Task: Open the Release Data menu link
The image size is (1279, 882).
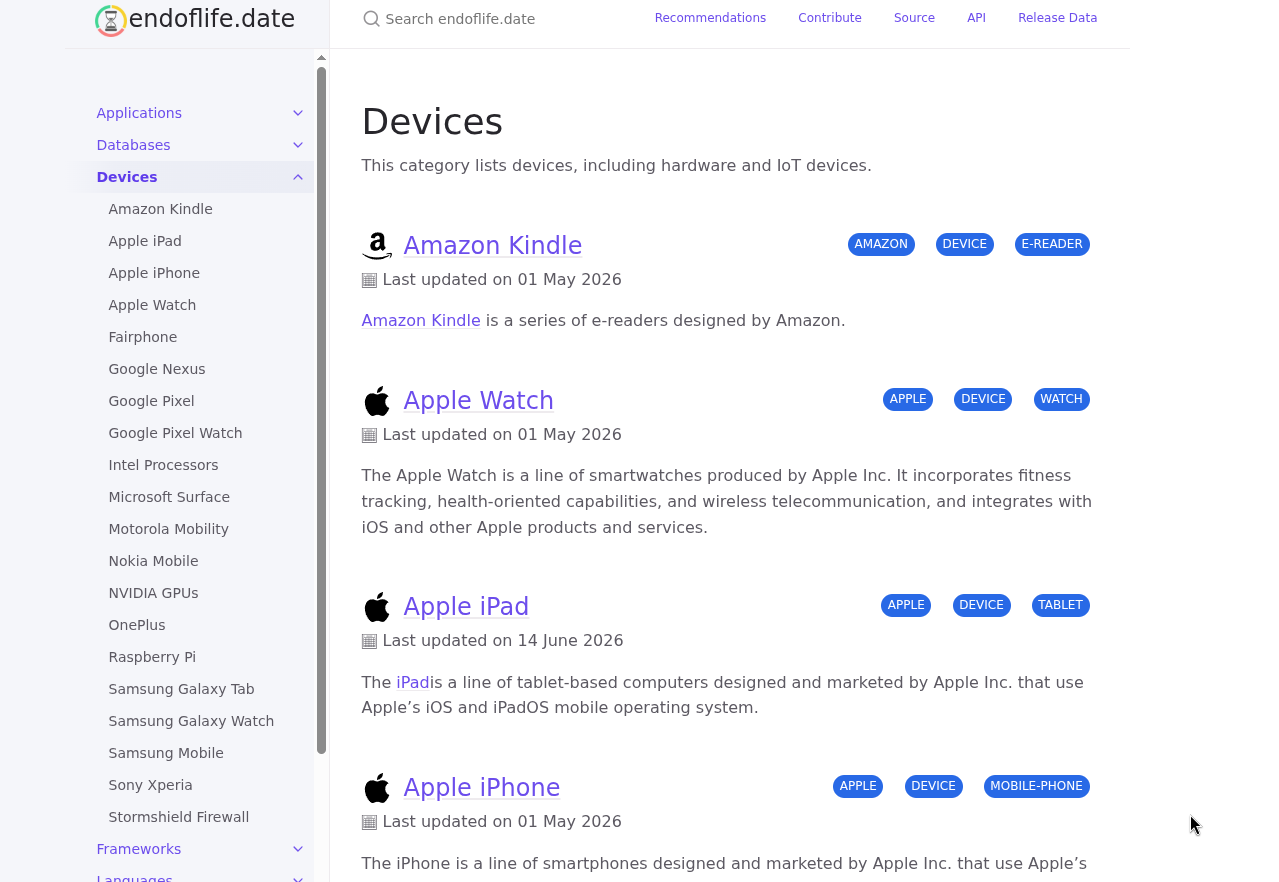Action: pyautogui.click(x=1057, y=18)
